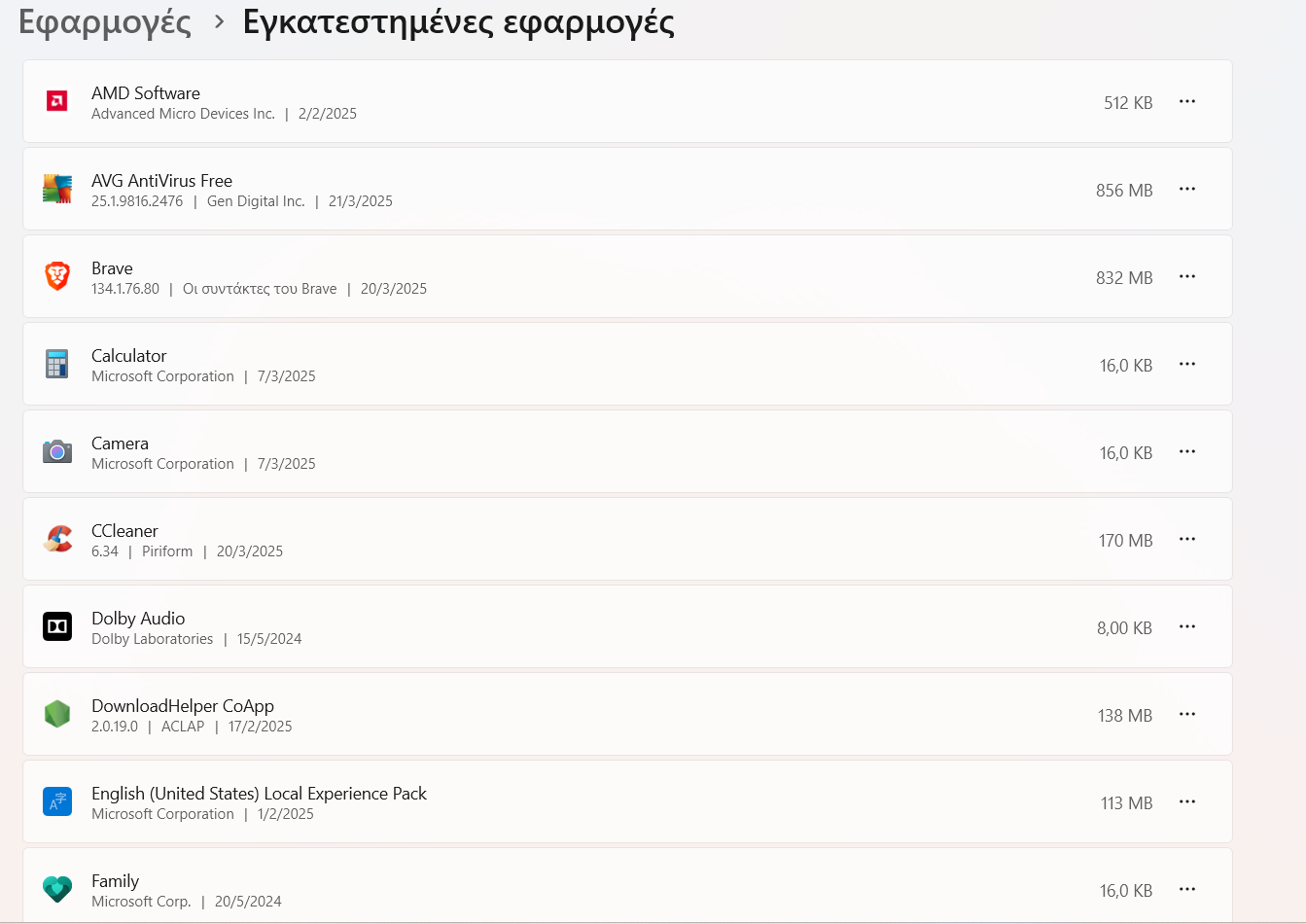Click version 134.1.76.80 text

click(x=125, y=289)
